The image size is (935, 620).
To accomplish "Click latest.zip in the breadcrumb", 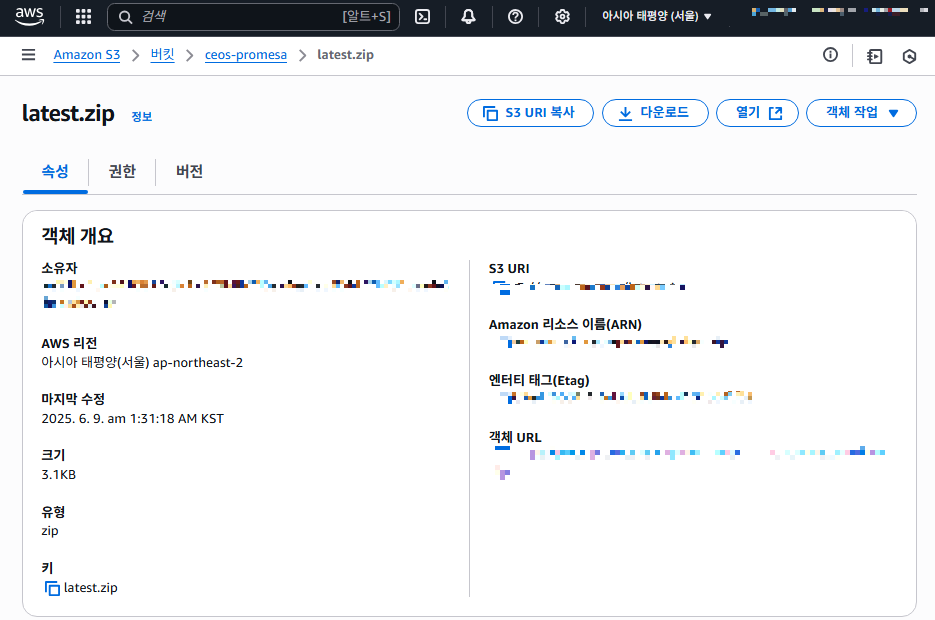I will 345,55.
